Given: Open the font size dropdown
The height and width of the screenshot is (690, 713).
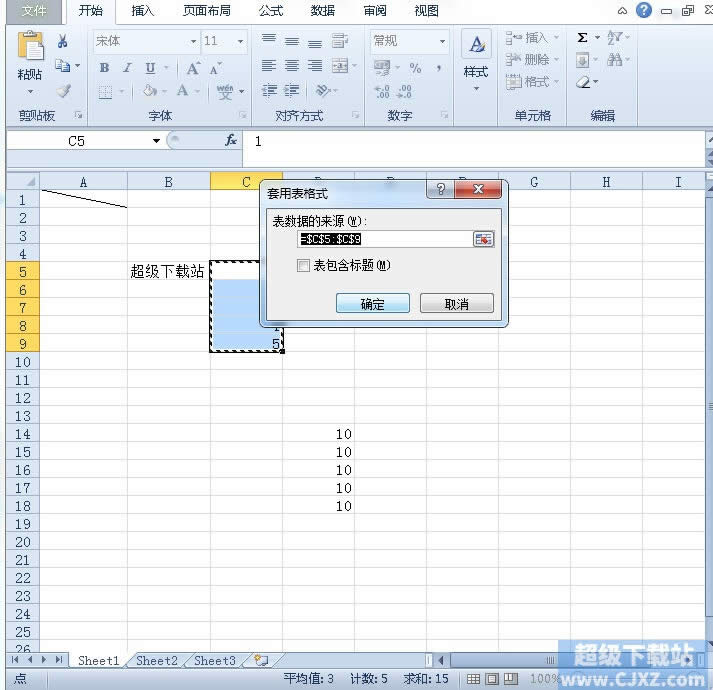Looking at the screenshot, I should tap(241, 41).
